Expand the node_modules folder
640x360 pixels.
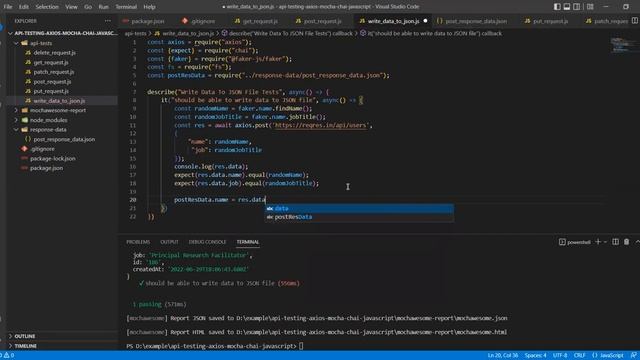pyautogui.click(x=16, y=120)
